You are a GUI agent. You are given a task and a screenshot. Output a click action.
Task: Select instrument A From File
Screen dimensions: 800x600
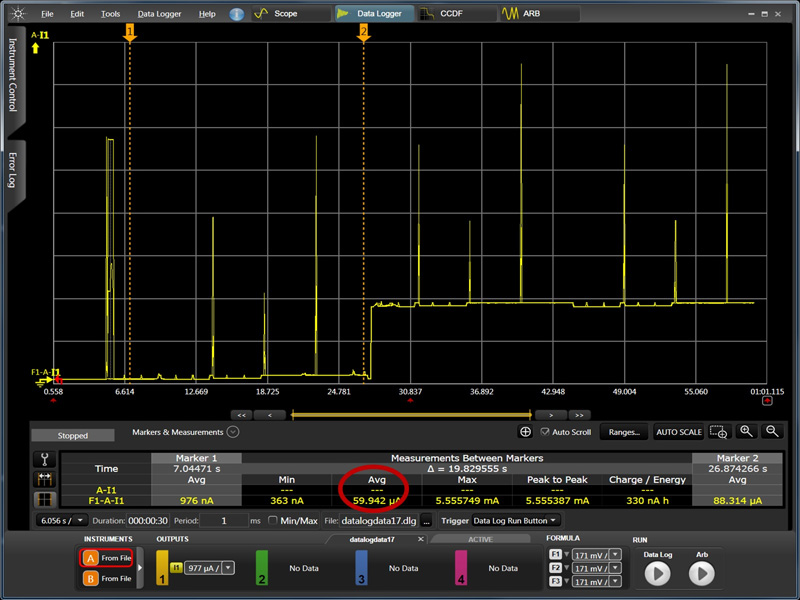tap(107, 558)
